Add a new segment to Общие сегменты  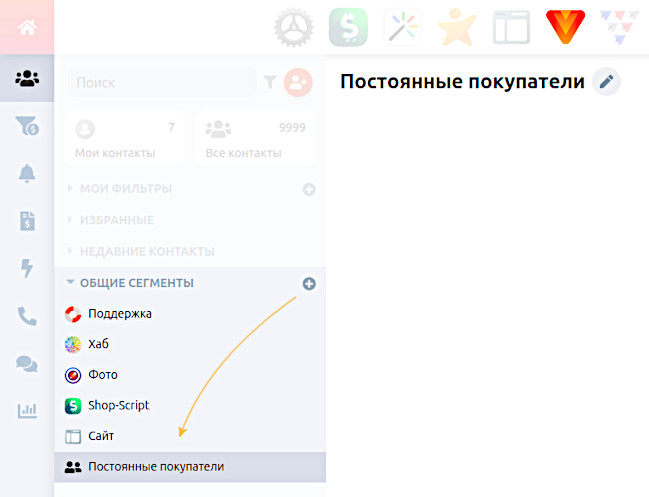(309, 284)
